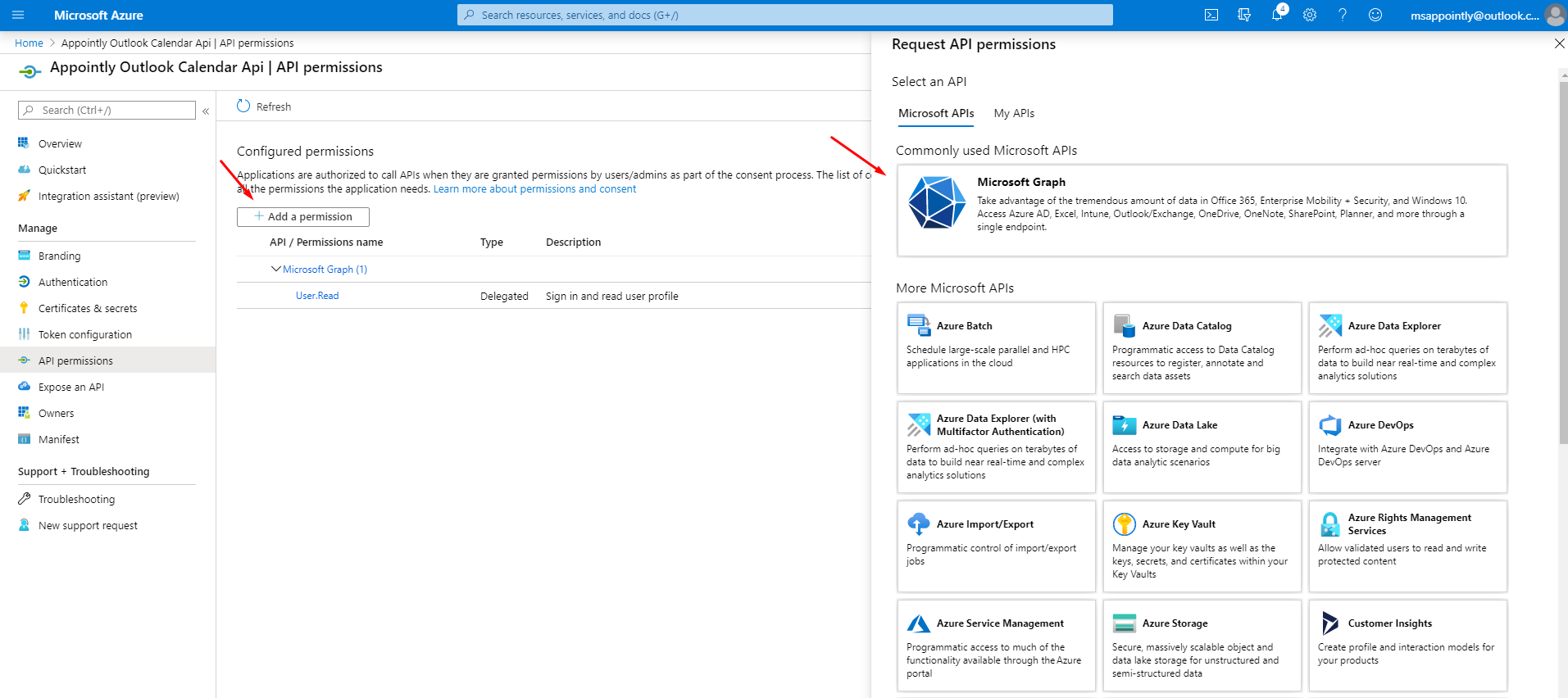This screenshot has width=1568, height=698.
Task: Open the Azure portal hamburger menu
Action: [x=18, y=15]
